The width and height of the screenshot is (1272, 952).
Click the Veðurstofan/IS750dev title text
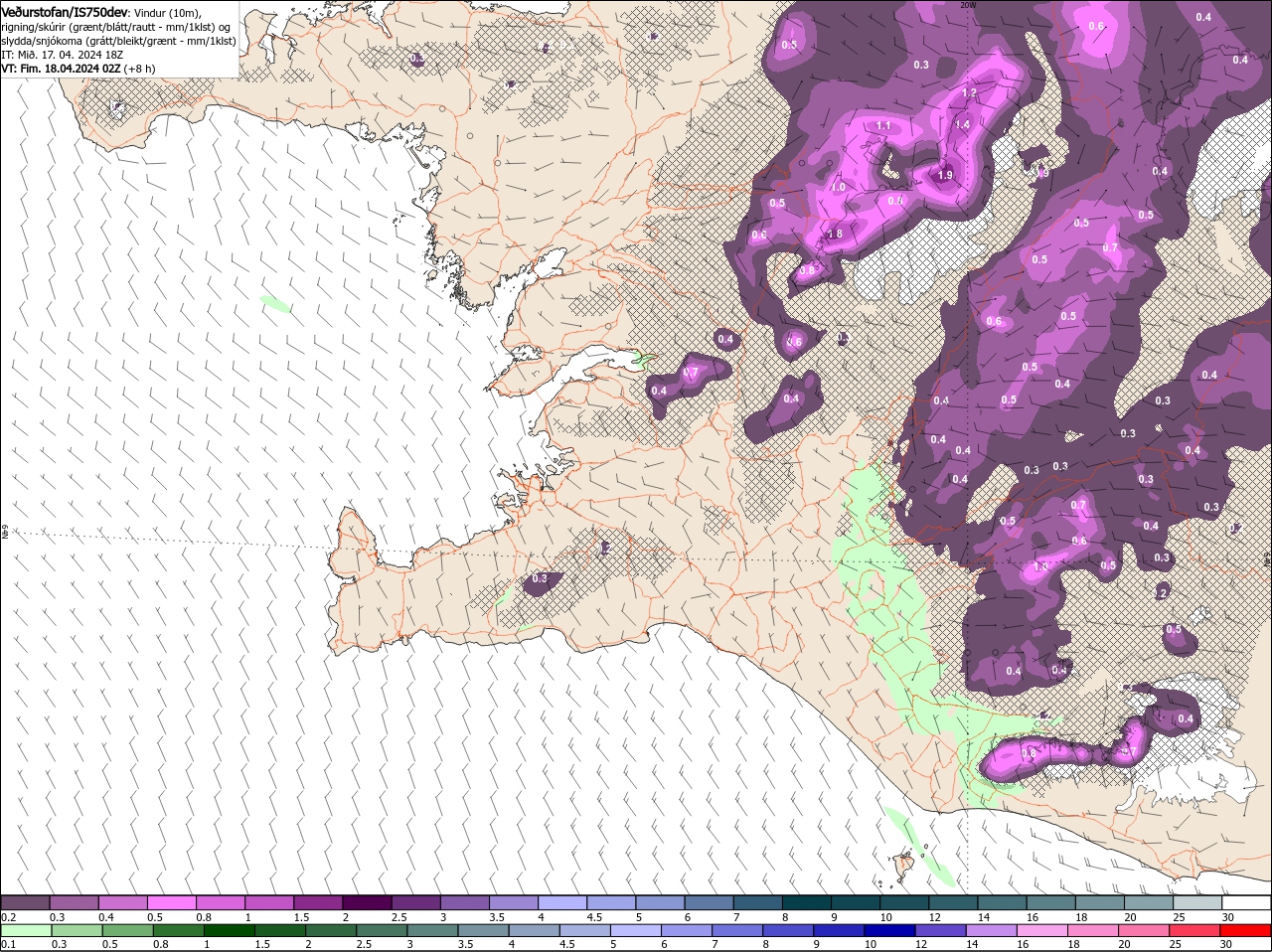[x=65, y=12]
